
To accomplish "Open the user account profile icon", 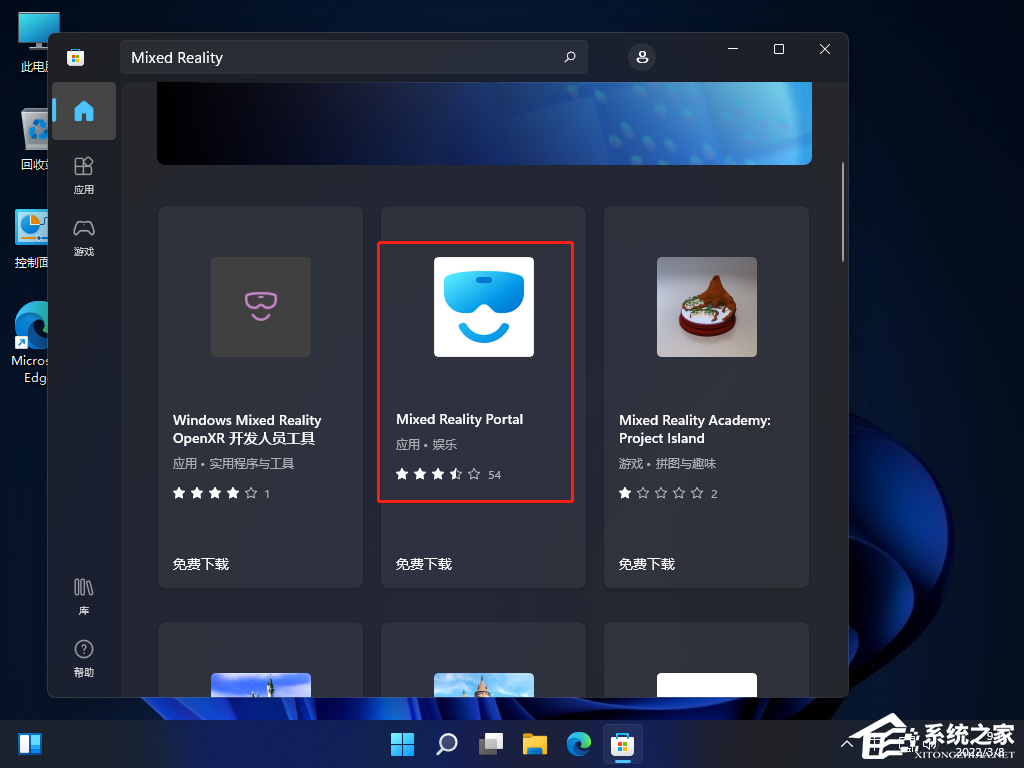I will click(642, 57).
